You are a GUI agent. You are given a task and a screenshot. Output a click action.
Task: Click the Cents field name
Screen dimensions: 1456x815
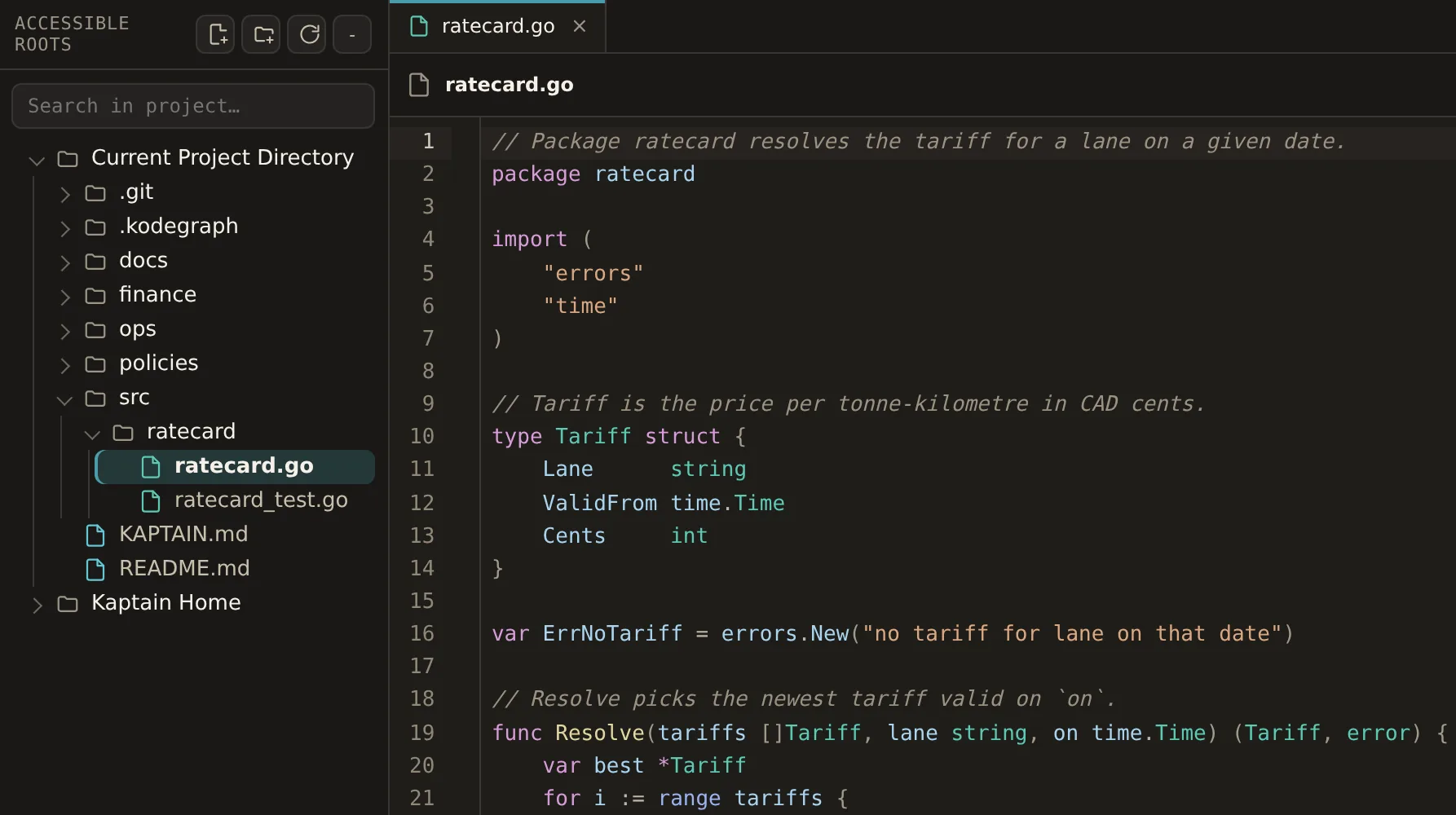coord(574,535)
